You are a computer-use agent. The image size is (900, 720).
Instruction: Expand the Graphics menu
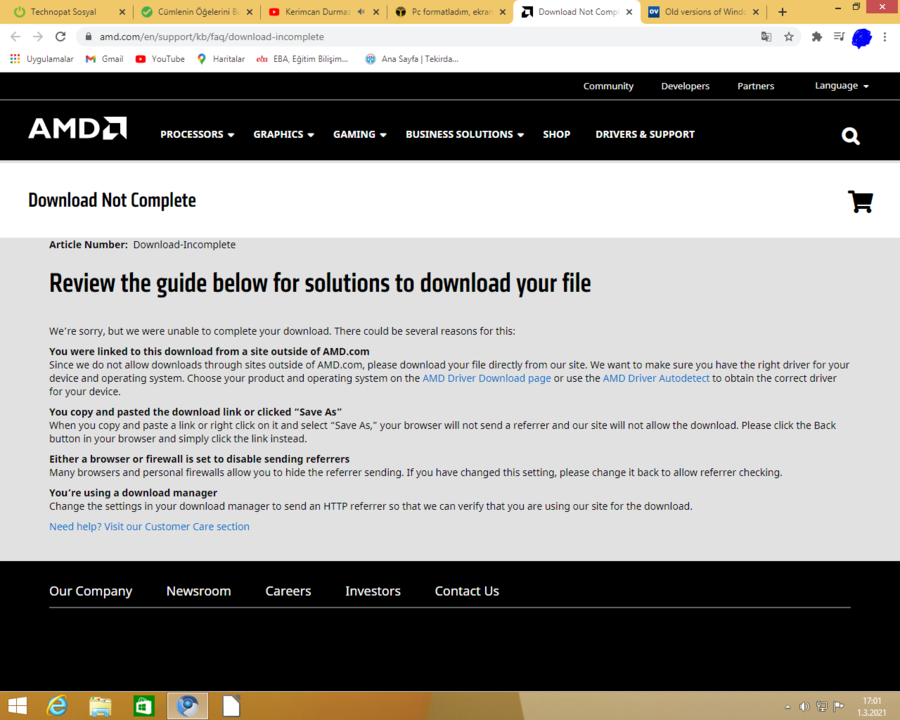coord(284,134)
